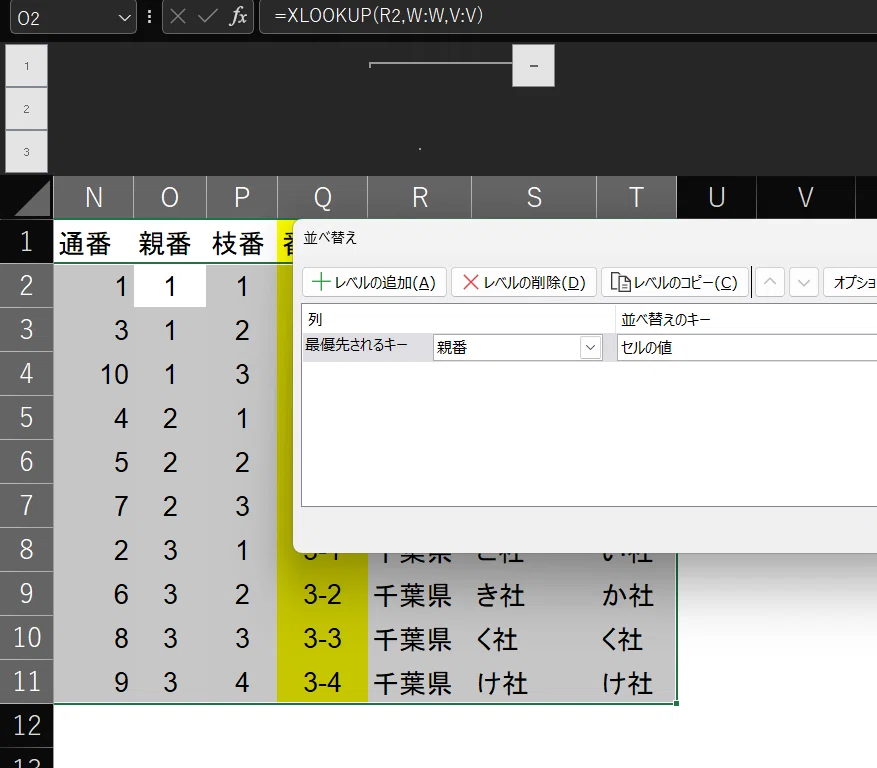877x768 pixels.
Task: Click cell S9 showing き社
Action: tap(534, 594)
